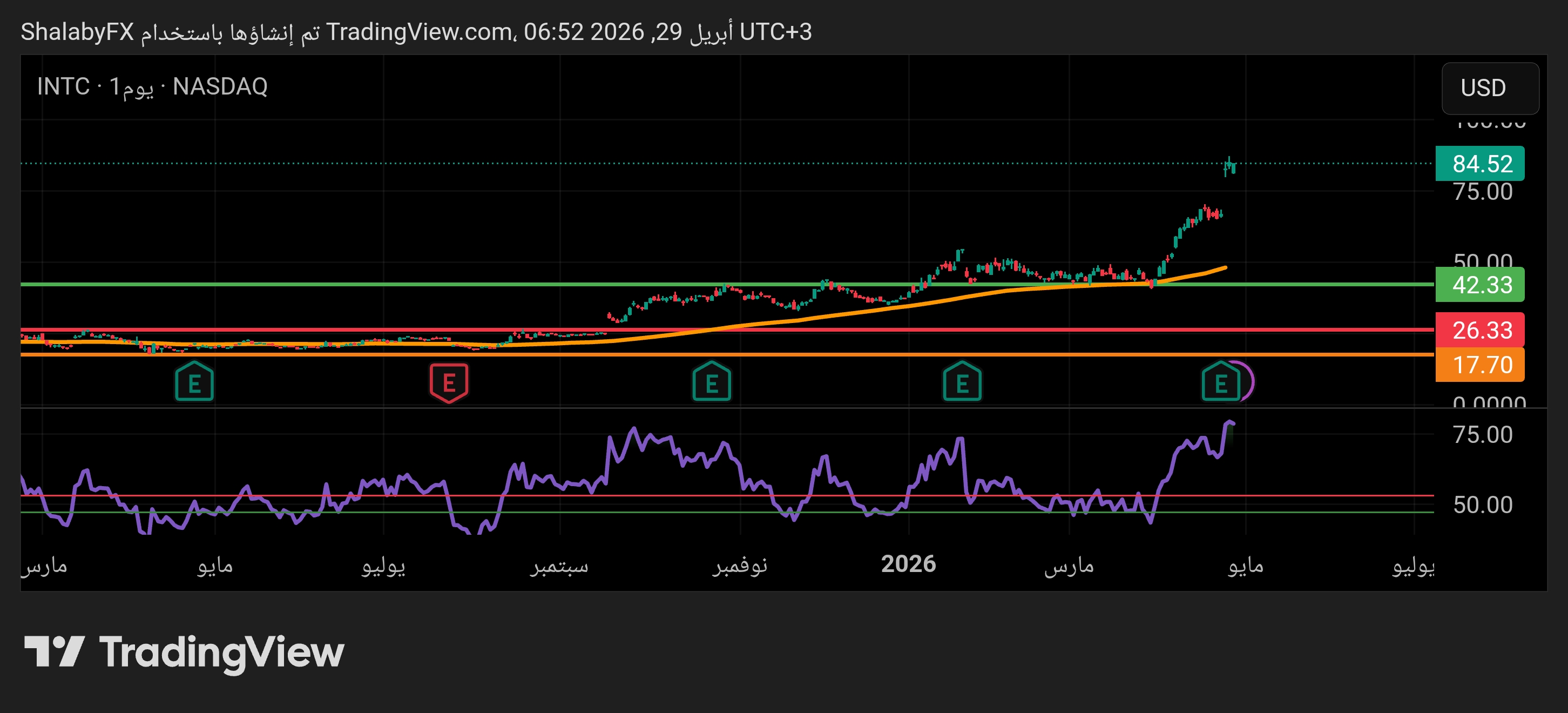Select the green 42.33 price level label
1568x713 pixels.
pos(1480,284)
